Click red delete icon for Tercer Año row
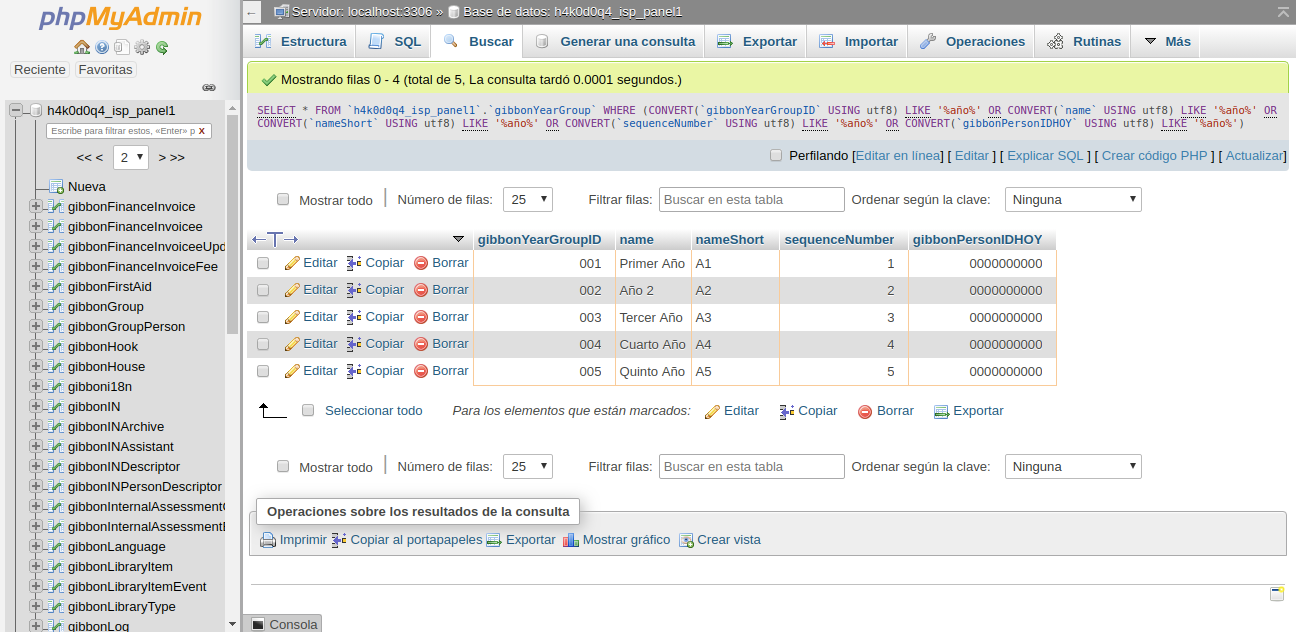 pos(421,317)
